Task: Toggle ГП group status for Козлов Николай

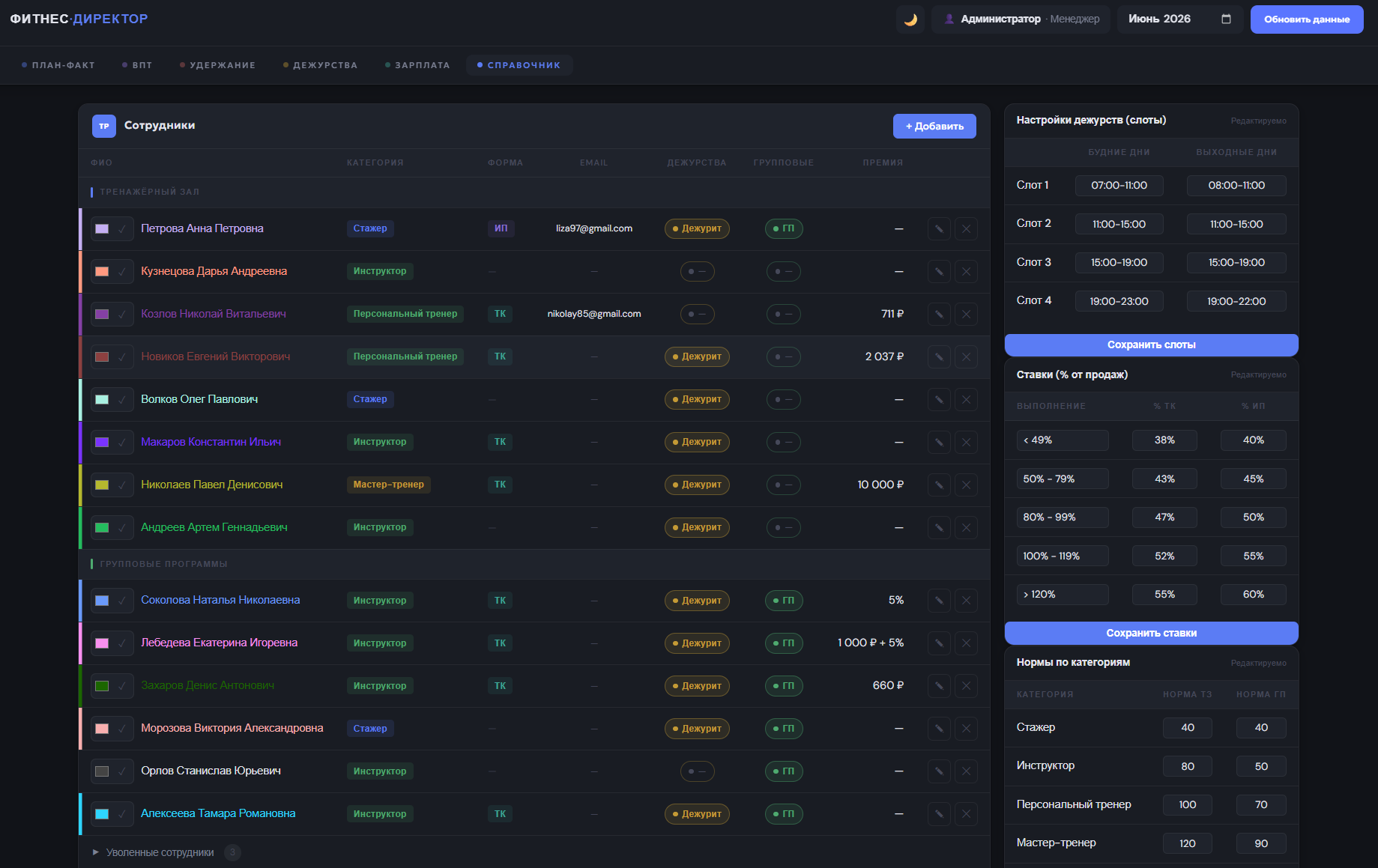Action: (783, 315)
